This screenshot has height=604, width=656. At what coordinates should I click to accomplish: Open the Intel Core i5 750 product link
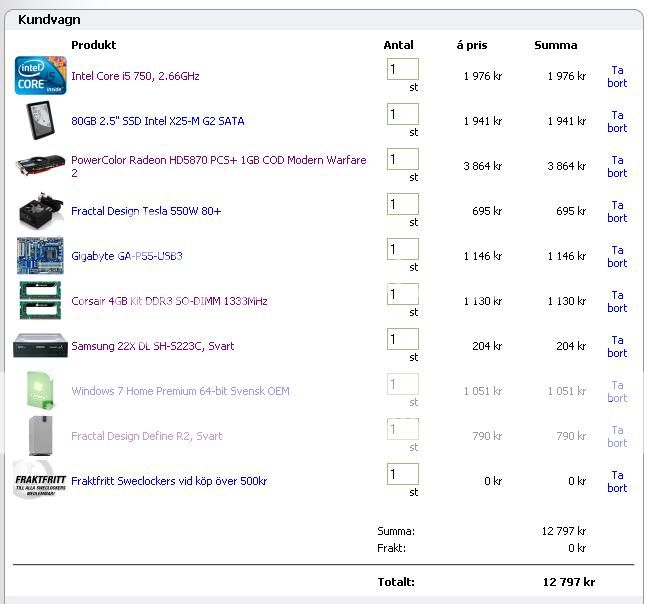(x=135, y=76)
